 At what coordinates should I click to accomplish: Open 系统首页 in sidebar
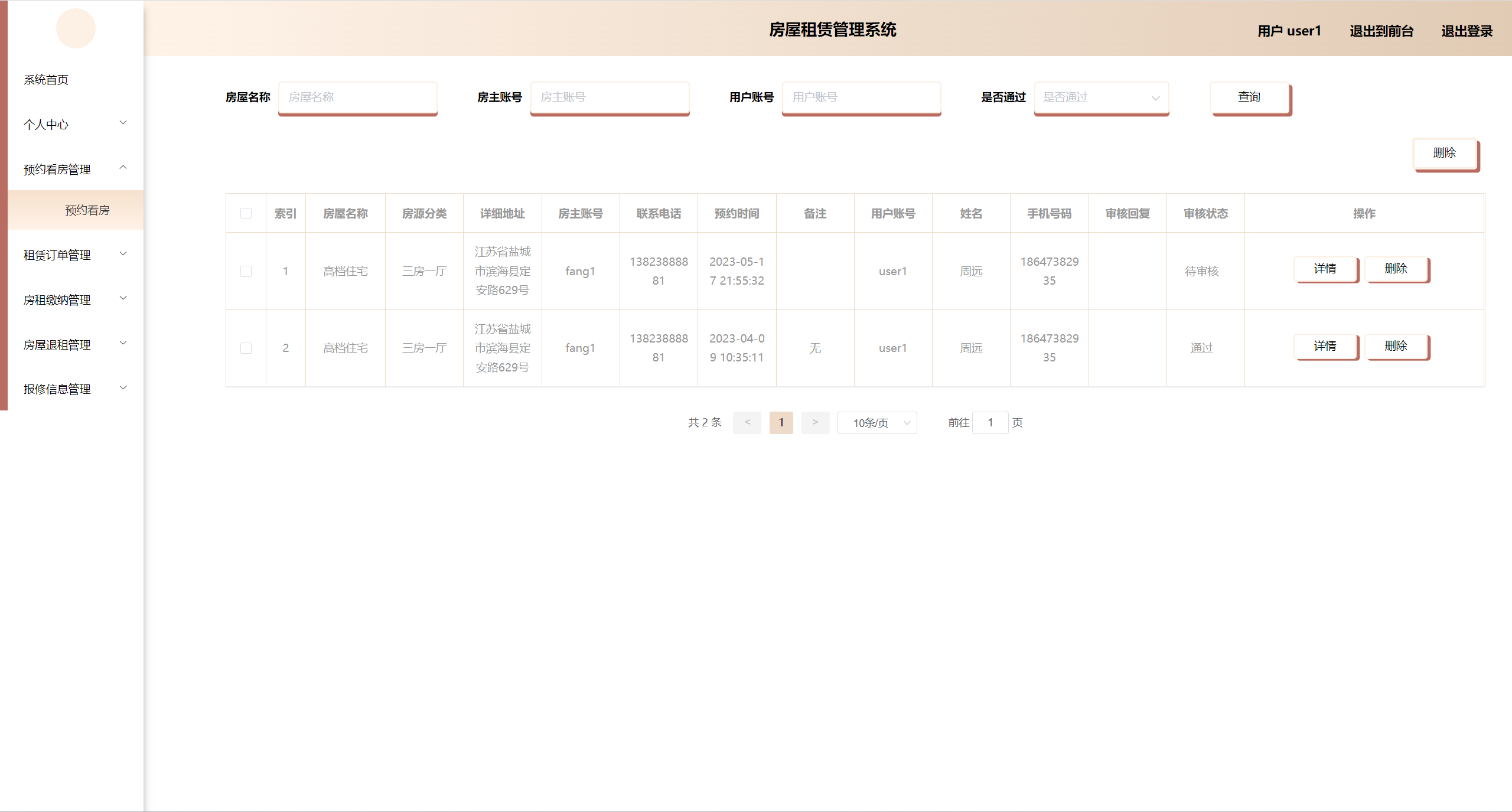tap(46, 80)
